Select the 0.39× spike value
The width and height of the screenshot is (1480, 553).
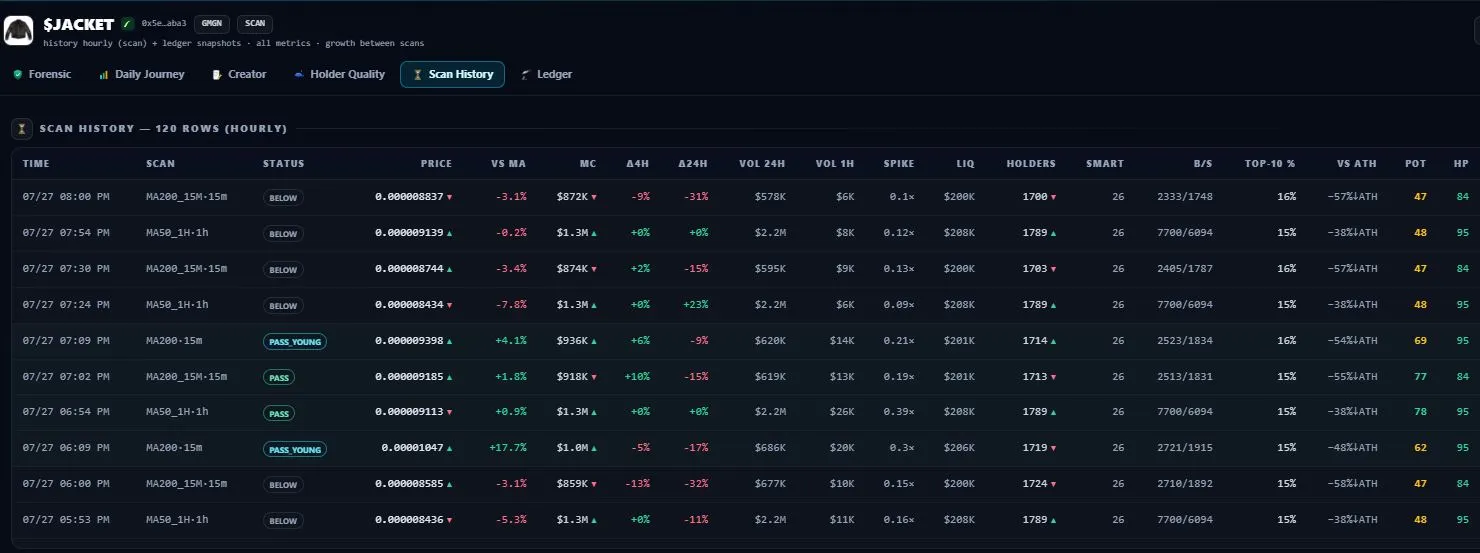click(899, 412)
